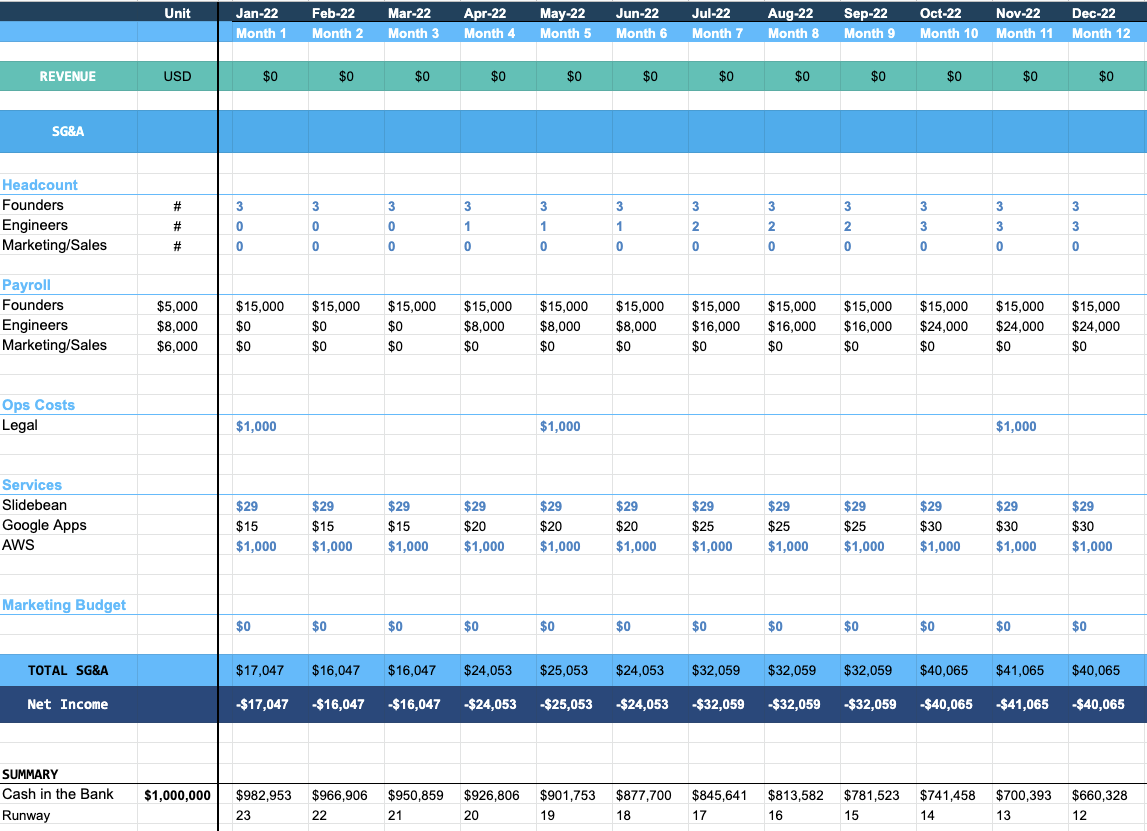Select Engineers unit salary $8,000
Image resolution: width=1147 pixels, height=831 pixels.
point(177,326)
